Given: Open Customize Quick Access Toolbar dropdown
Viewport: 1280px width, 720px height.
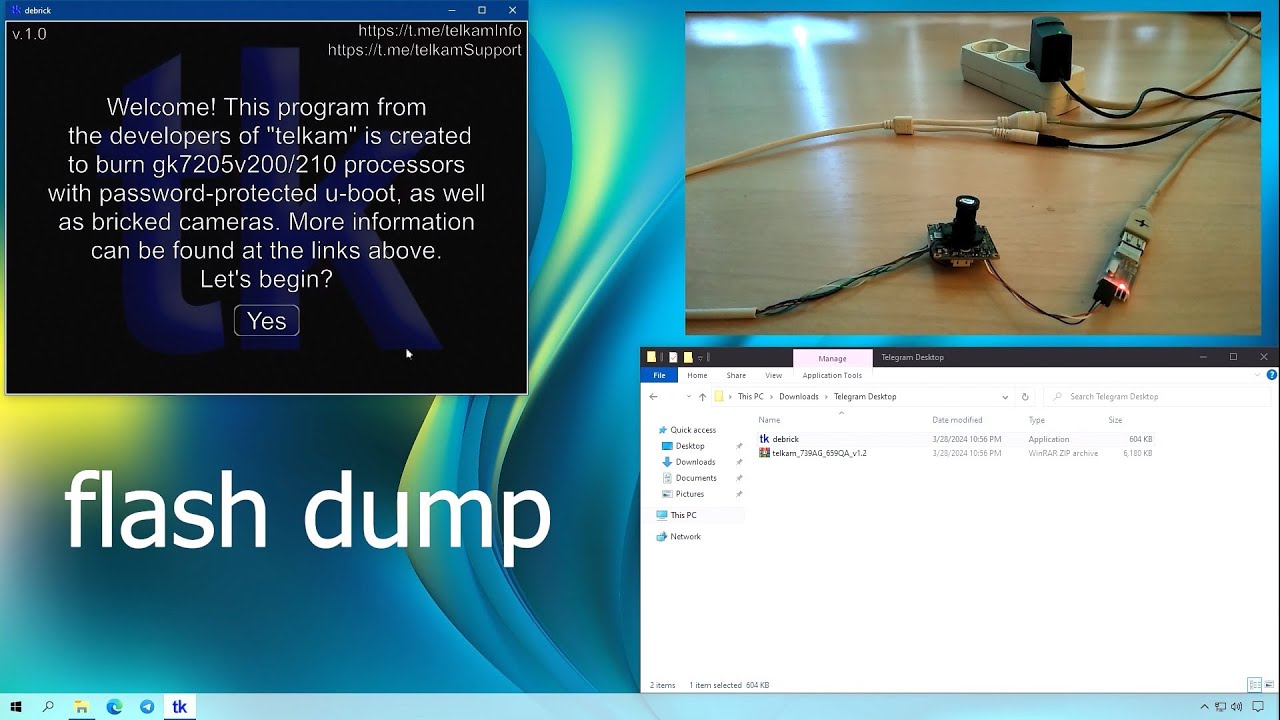Looking at the screenshot, I should [699, 357].
